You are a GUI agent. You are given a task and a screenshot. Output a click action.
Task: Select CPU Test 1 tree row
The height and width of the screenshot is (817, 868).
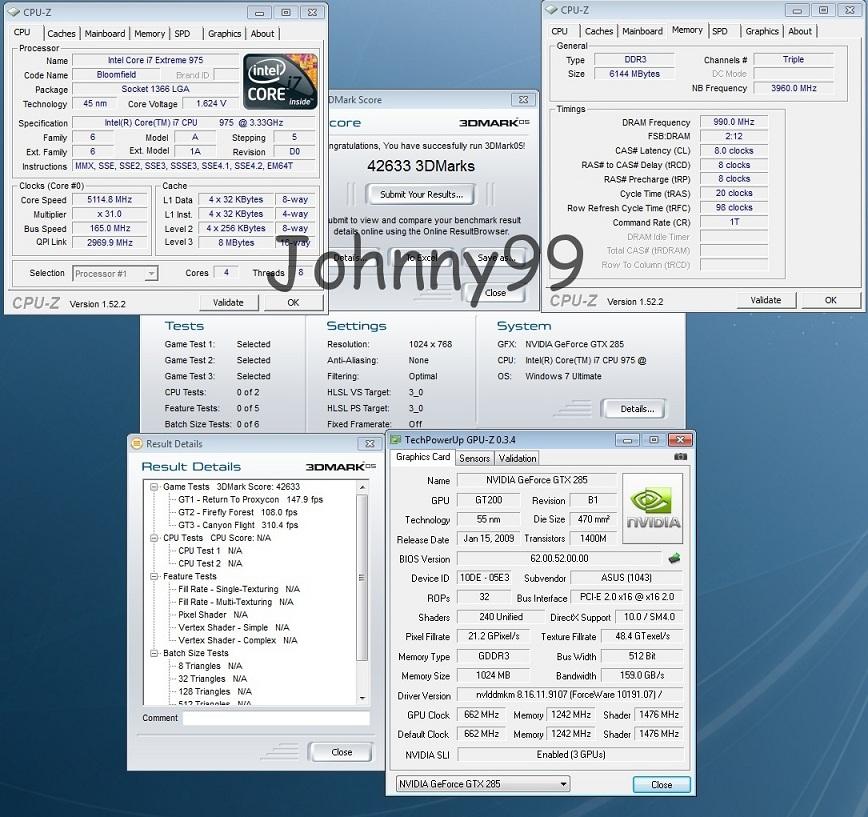click(210, 551)
